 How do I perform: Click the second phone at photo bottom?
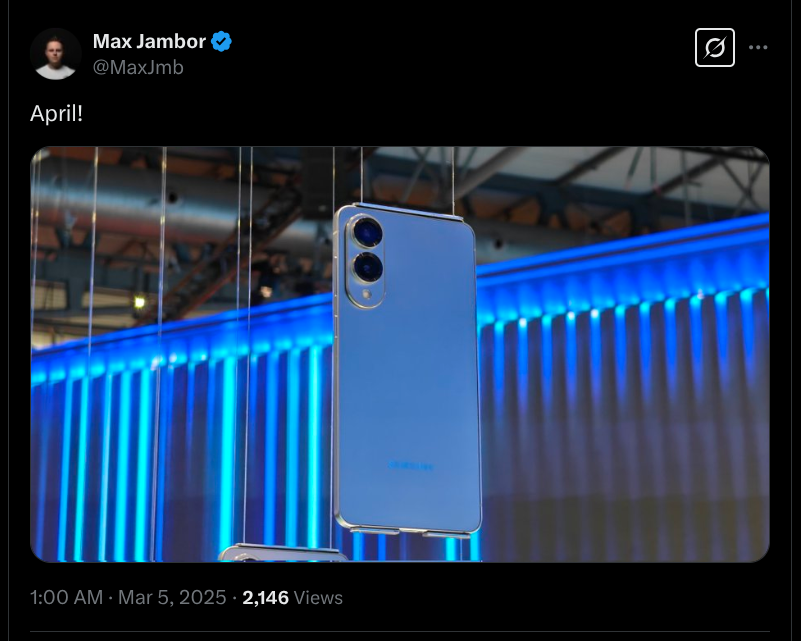click(282, 554)
